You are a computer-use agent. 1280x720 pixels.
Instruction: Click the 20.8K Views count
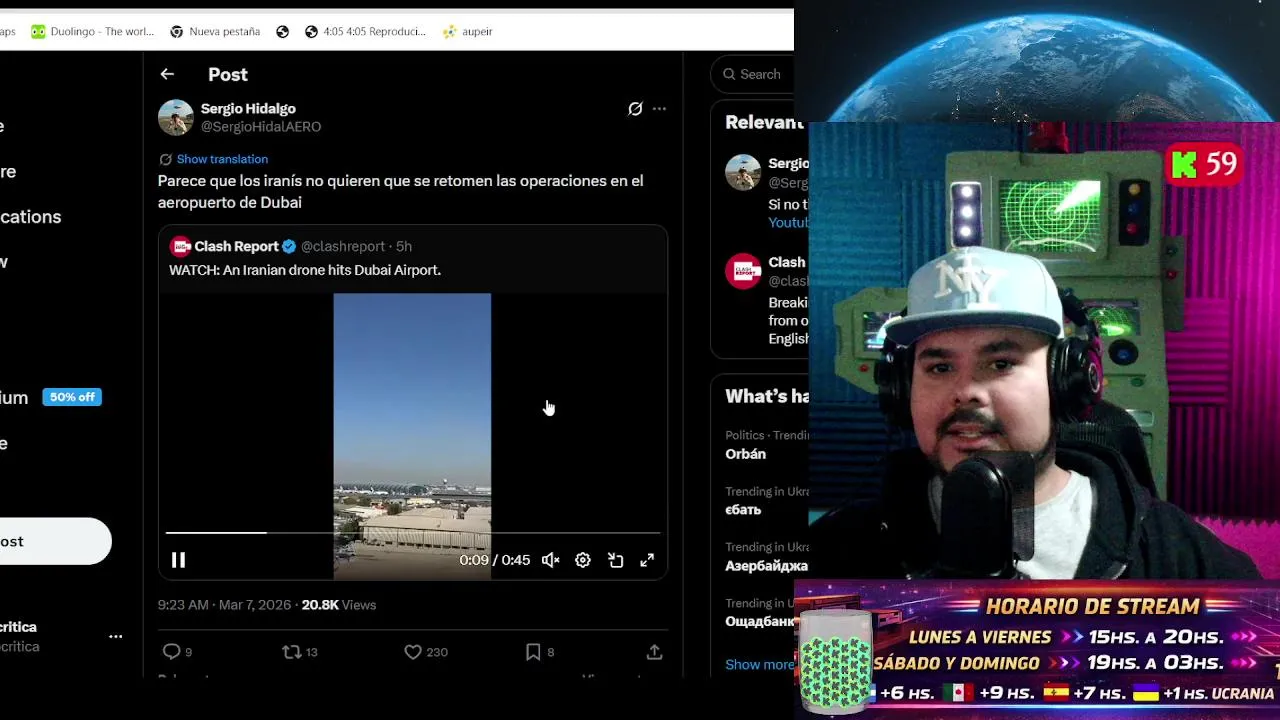point(339,605)
